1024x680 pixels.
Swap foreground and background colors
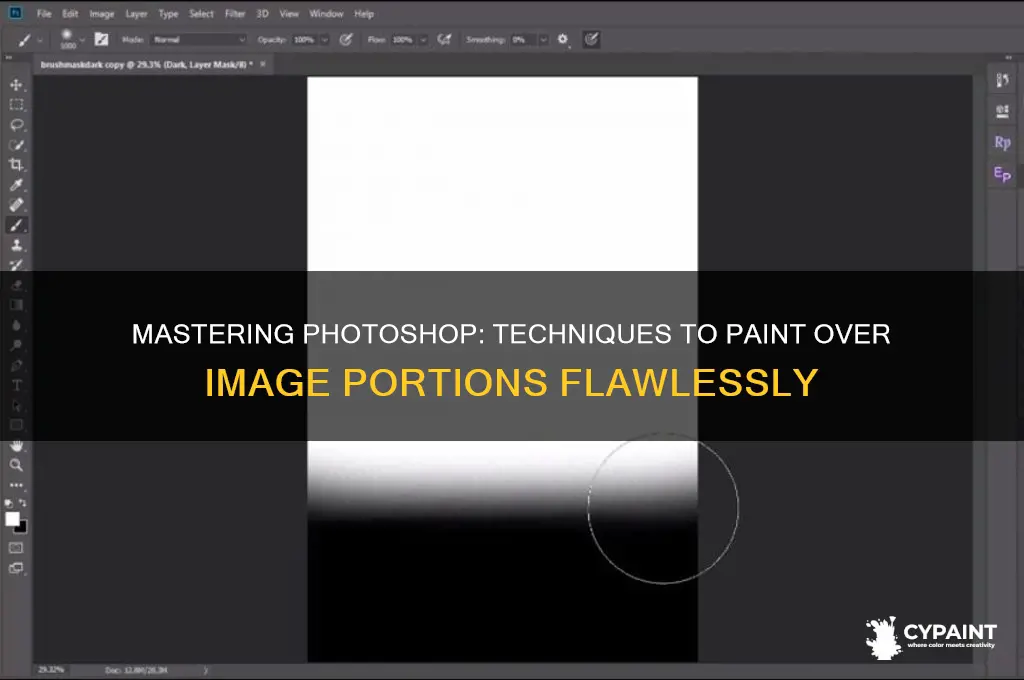[x=23, y=503]
